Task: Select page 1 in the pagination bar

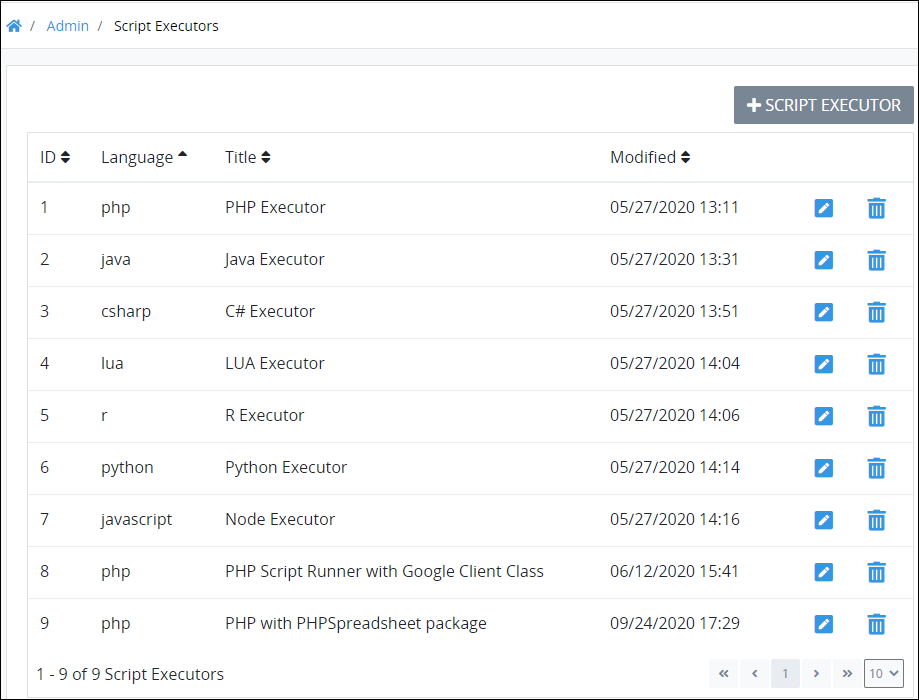Action: [x=785, y=673]
